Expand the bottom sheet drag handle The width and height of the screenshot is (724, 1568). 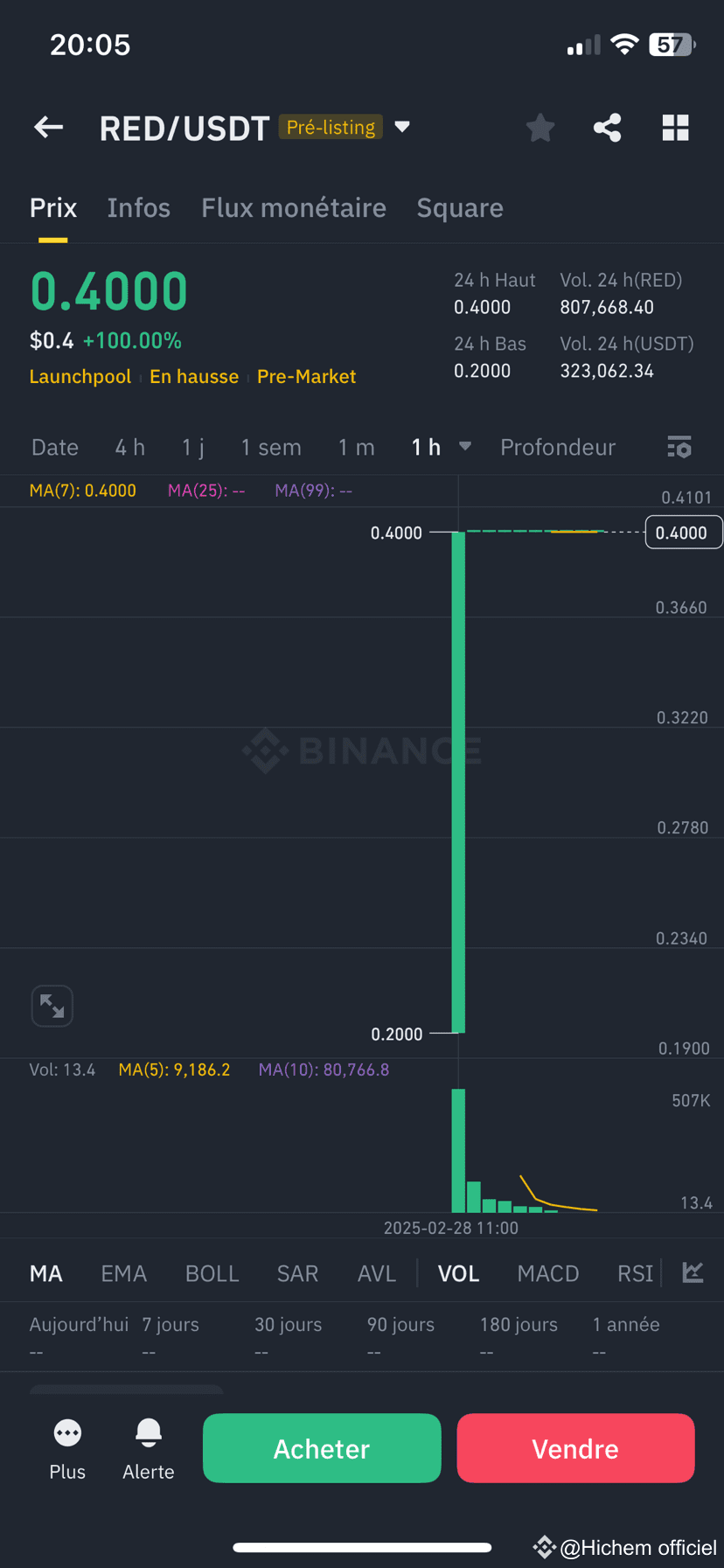126,1390
